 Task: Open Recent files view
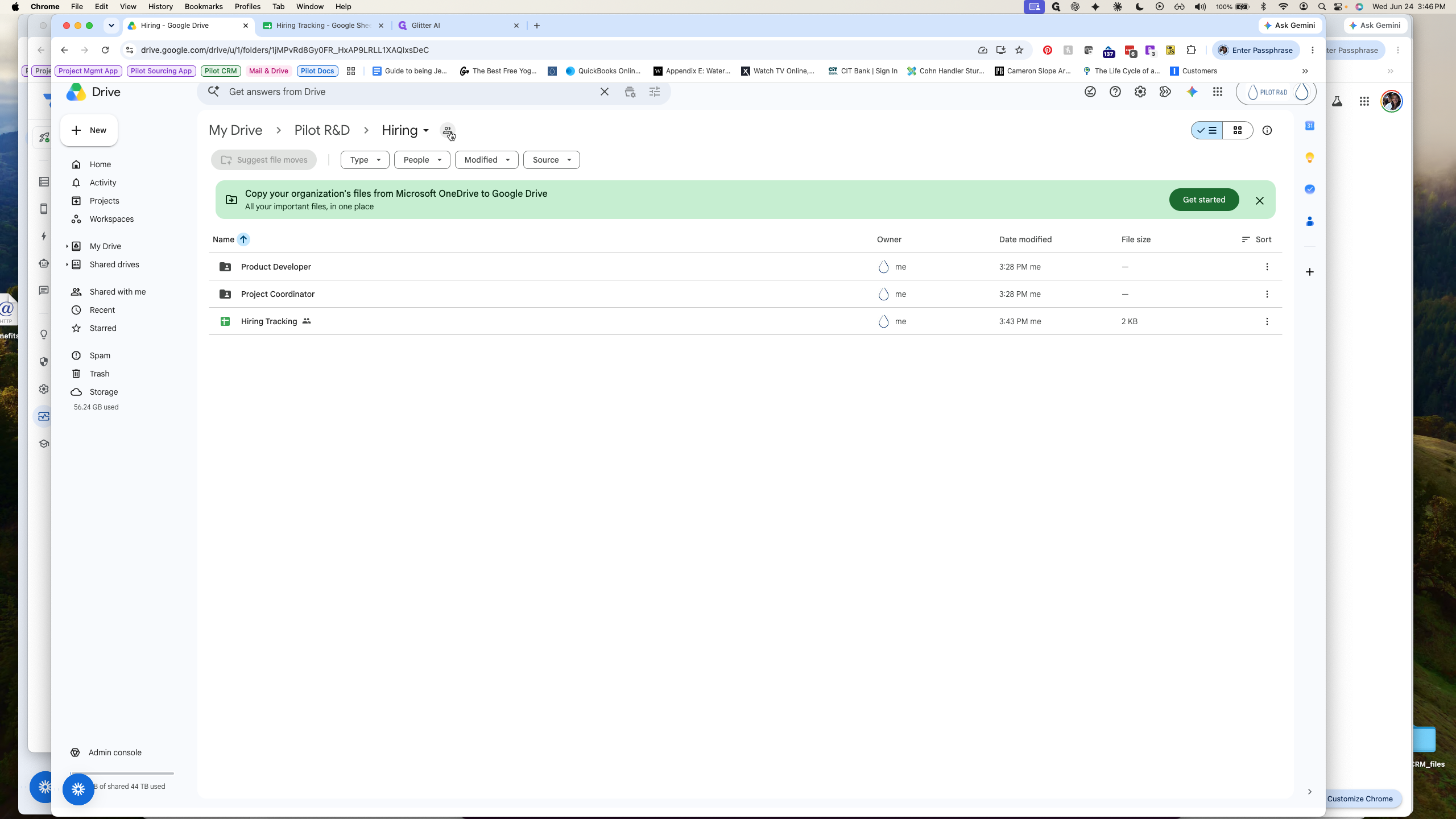click(x=102, y=310)
